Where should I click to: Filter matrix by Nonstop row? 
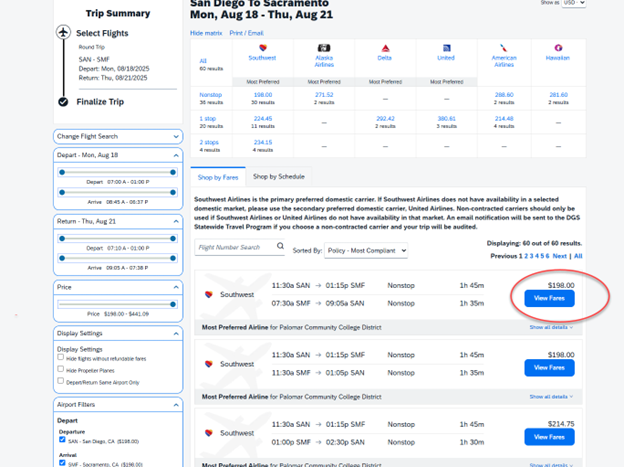click(211, 95)
